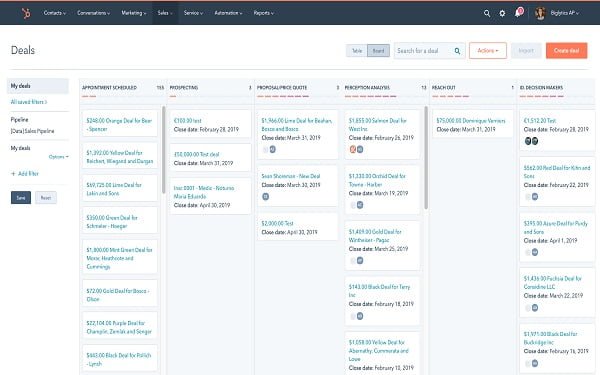Switch to Board view
Image resolution: width=600 pixels, height=375 pixels.
click(378, 51)
